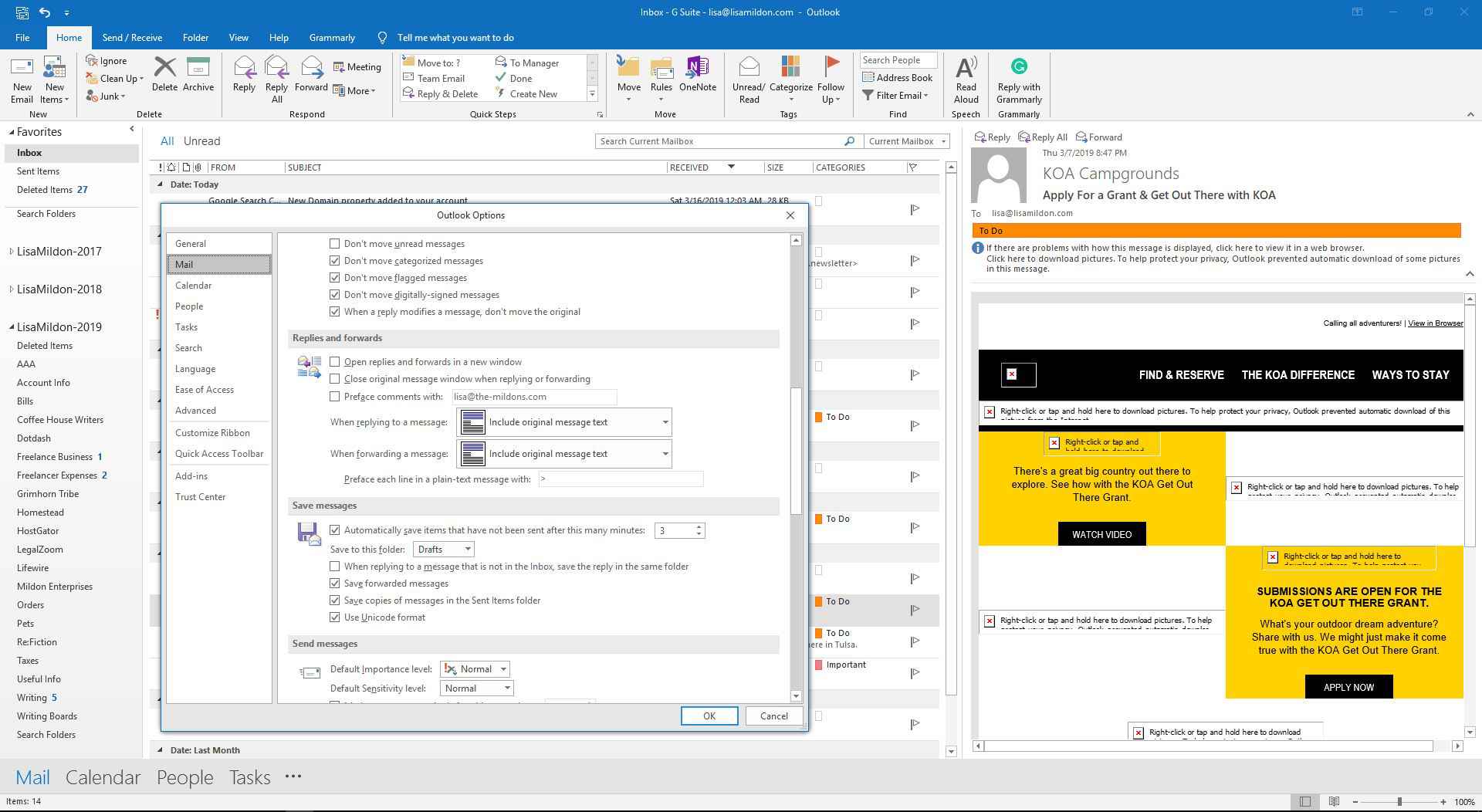
Task: Select Calendar in Outlook Options sidebar
Action: pyautogui.click(x=218, y=286)
